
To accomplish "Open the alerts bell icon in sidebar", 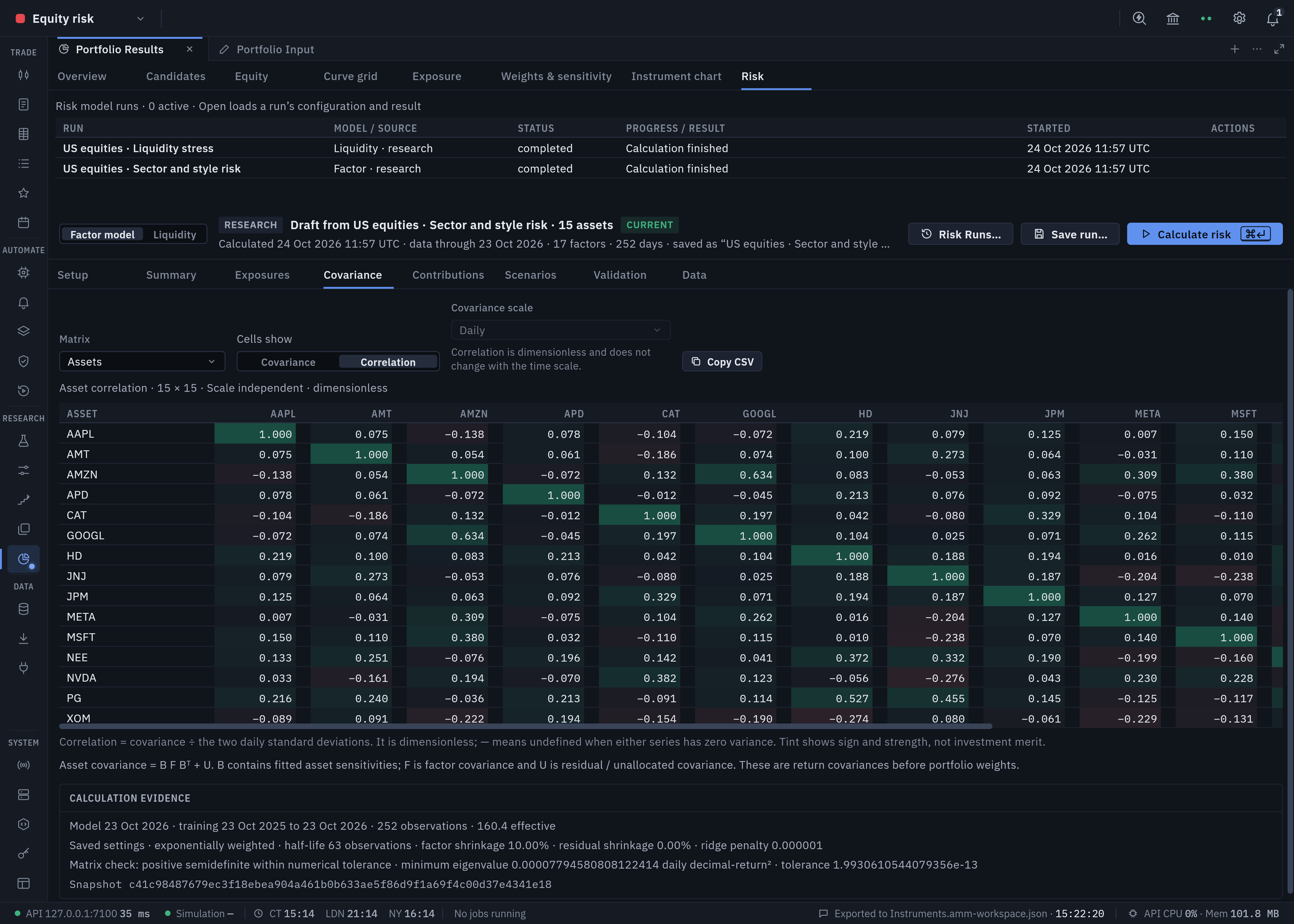I will click(23, 303).
